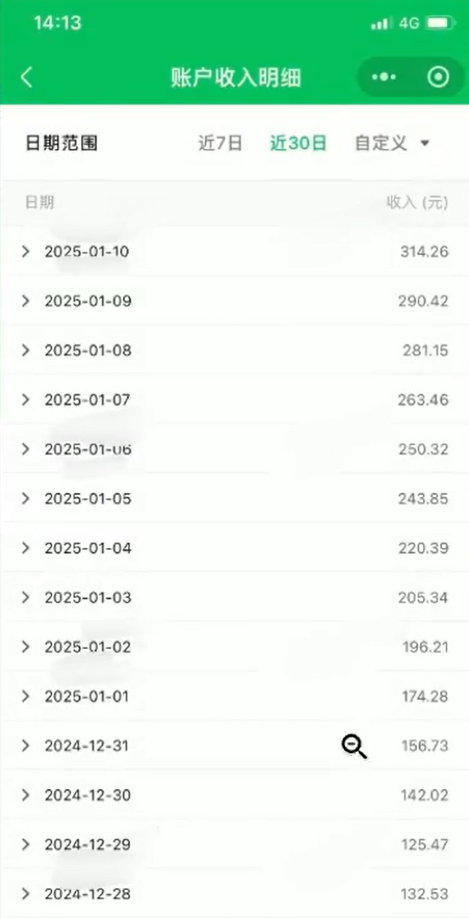Expand the 2025-01-03 row chevron
This screenshot has width=469, height=918.
pyautogui.click(x=25, y=597)
